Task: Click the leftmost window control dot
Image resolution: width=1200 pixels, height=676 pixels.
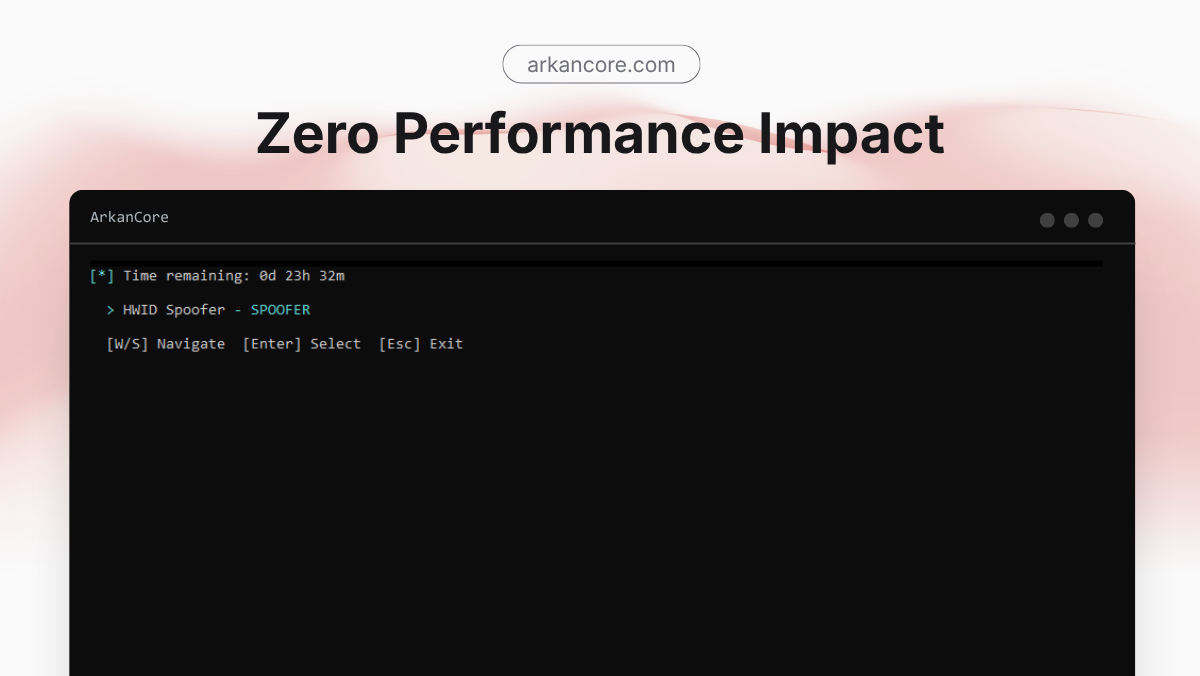Action: point(1047,220)
